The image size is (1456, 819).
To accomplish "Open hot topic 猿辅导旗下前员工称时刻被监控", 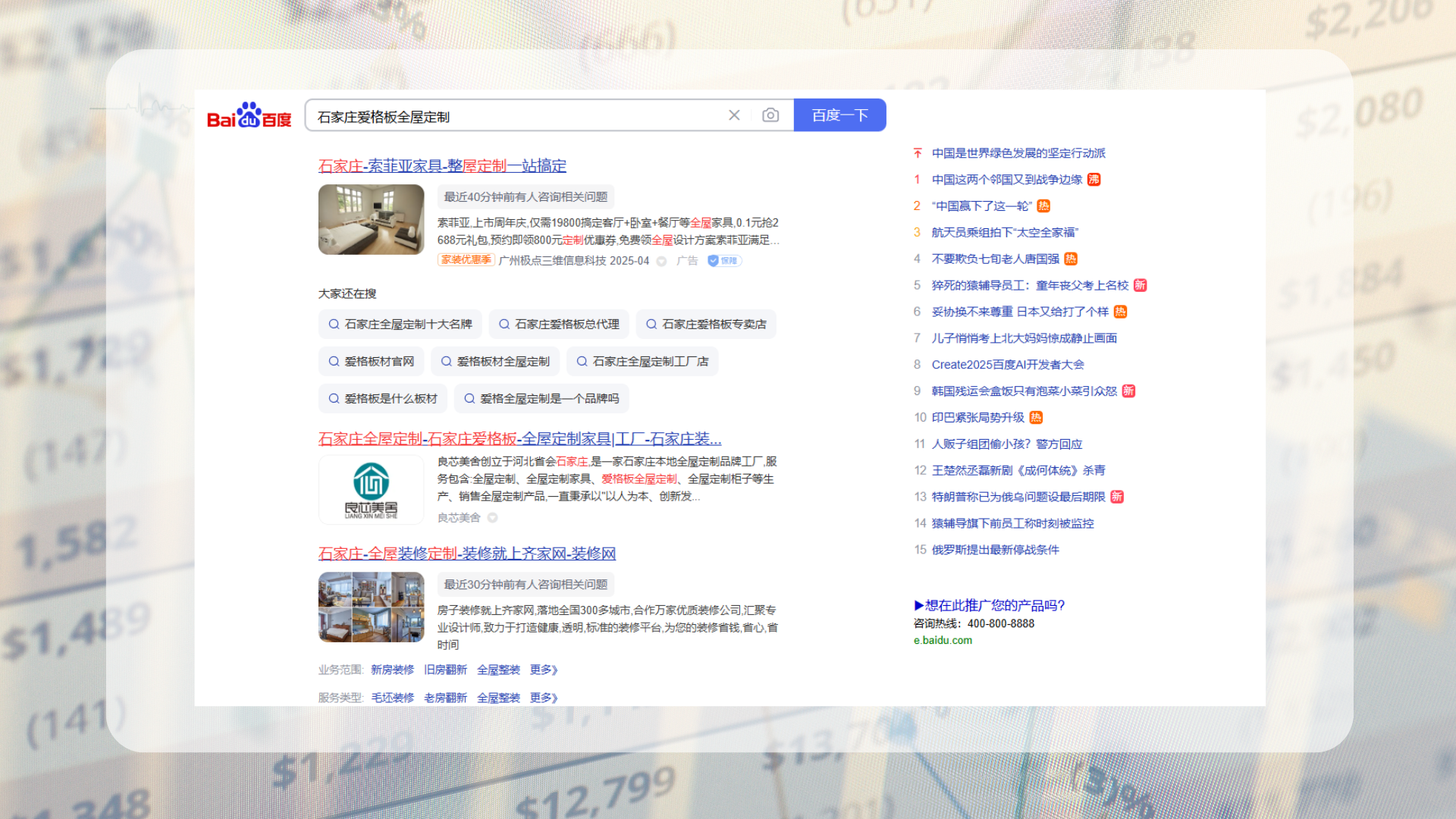I will (1013, 523).
